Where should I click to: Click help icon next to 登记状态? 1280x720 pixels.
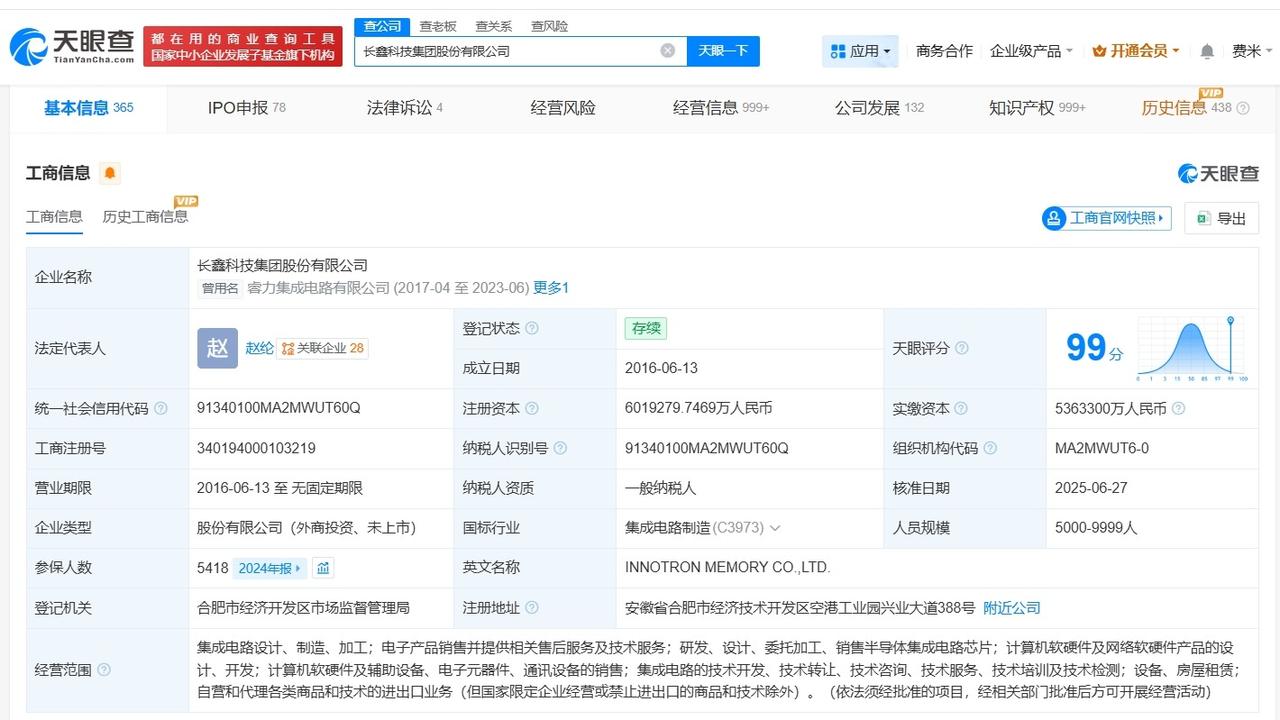(532, 328)
